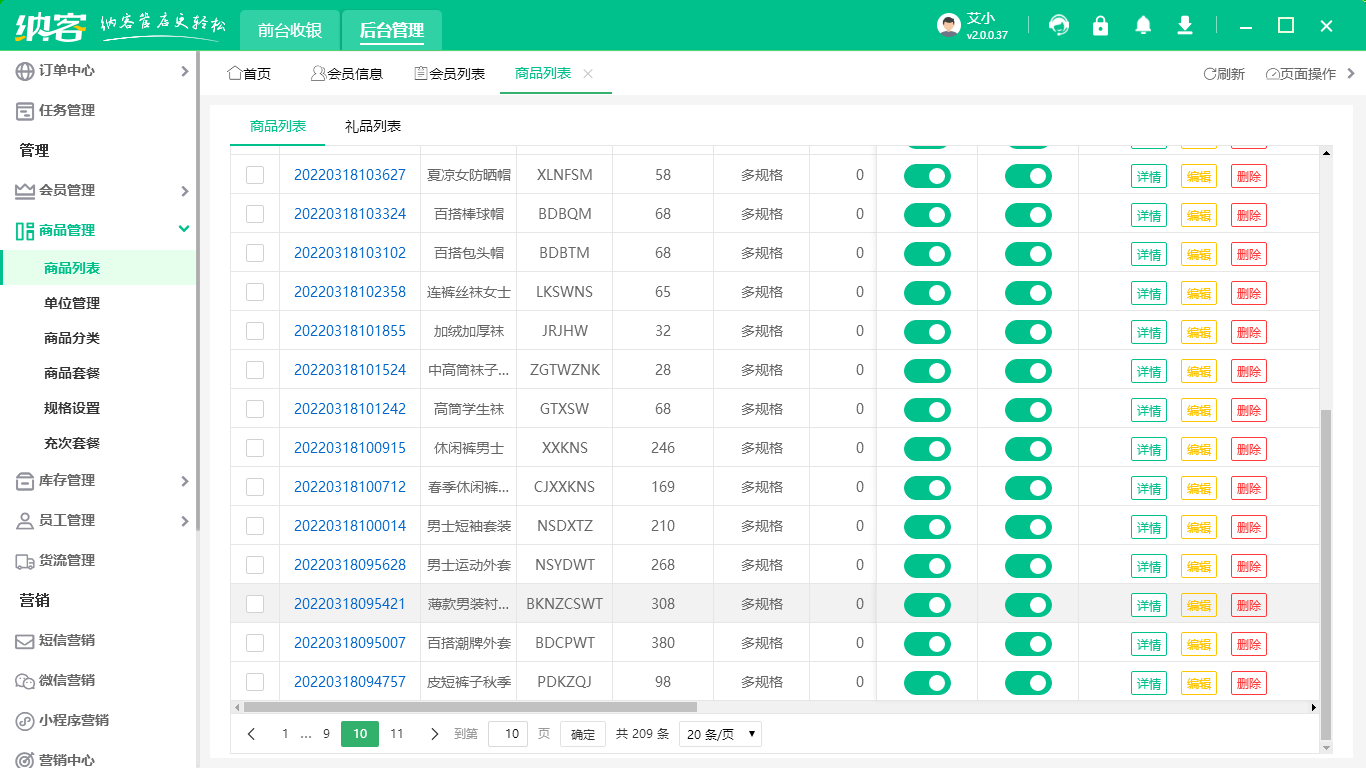
Task: Disable the second switch for 皮短裤子秋季
Action: pos(1028,681)
